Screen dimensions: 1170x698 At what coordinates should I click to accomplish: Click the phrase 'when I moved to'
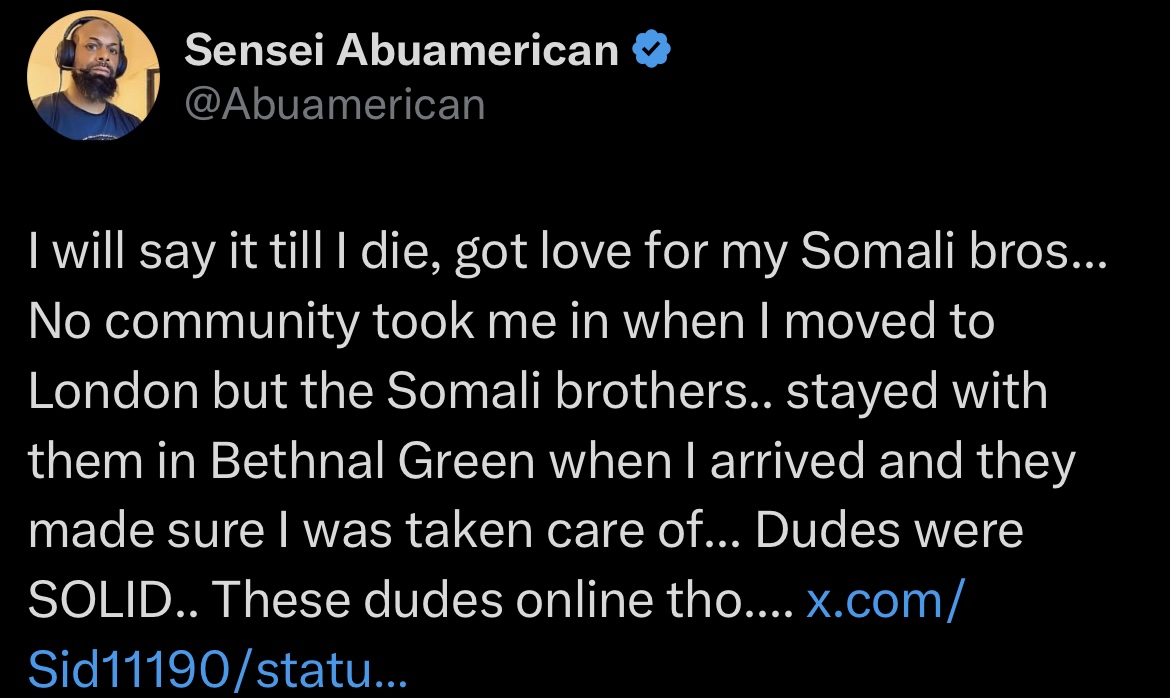(x=809, y=321)
